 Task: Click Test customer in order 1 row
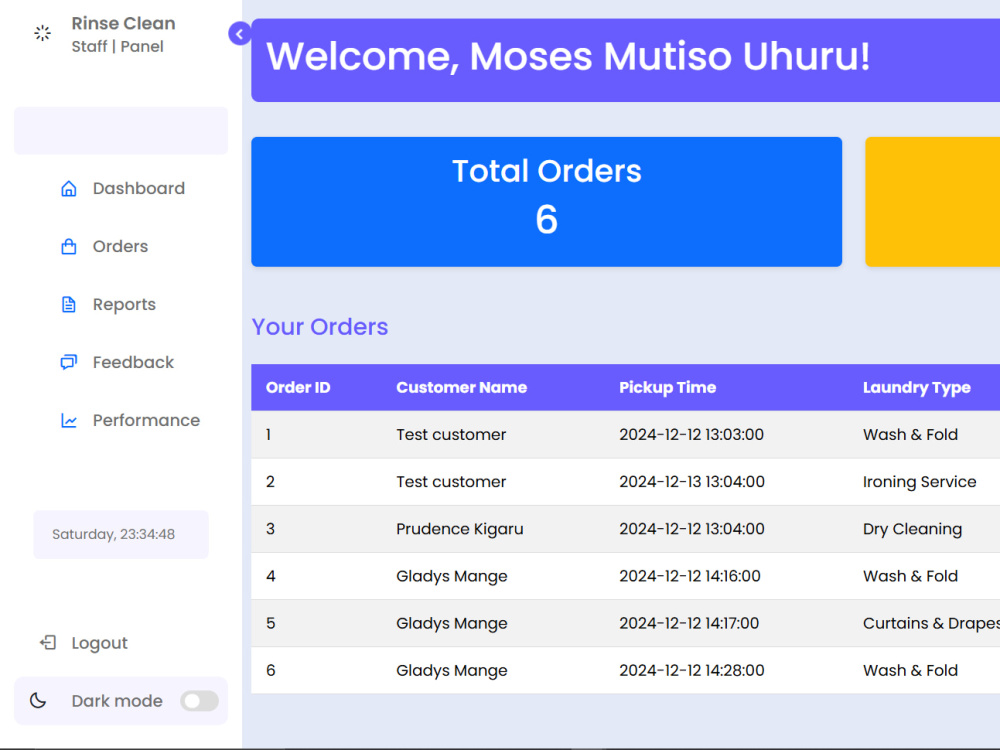(x=451, y=435)
